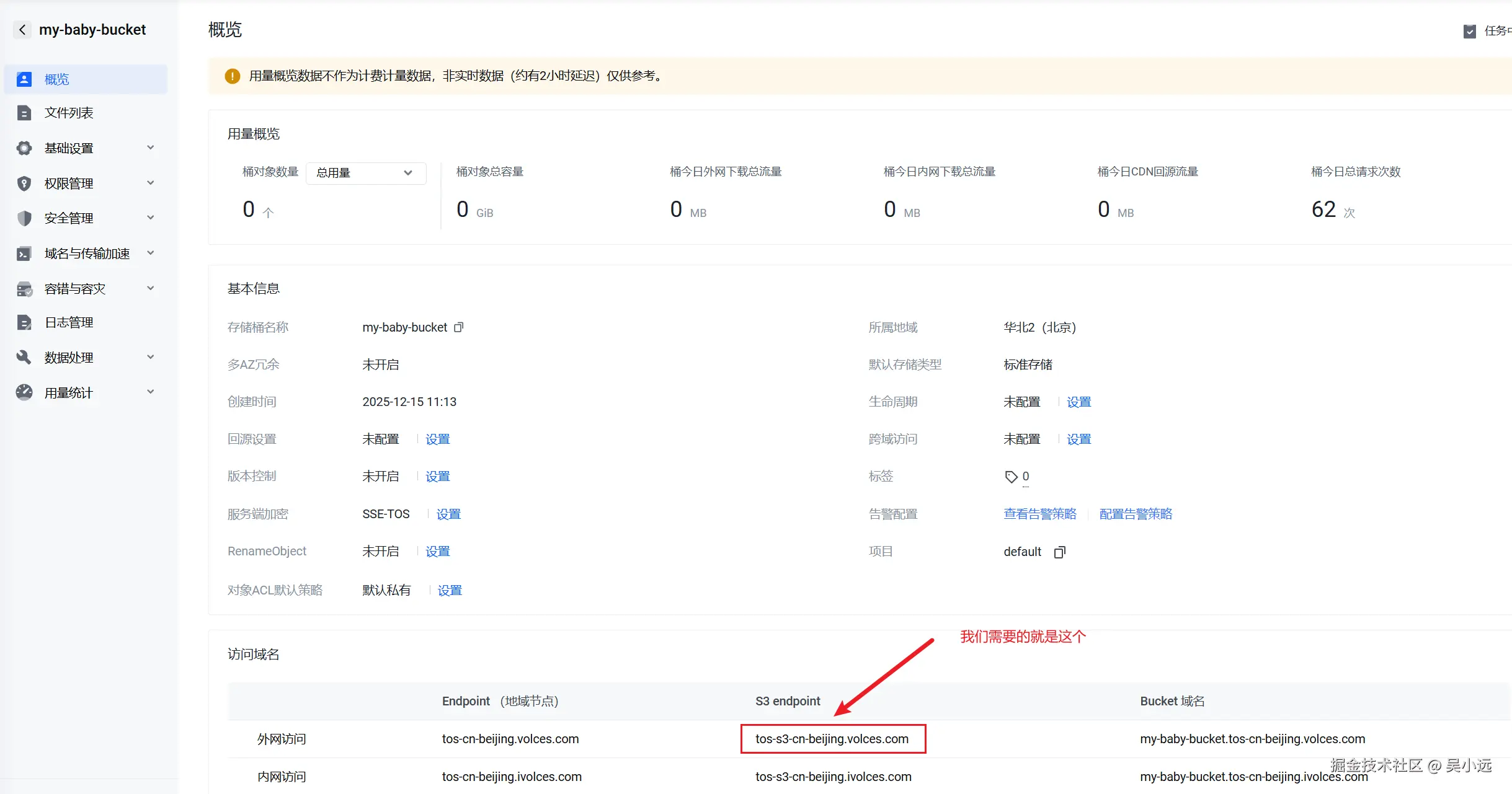1512x794 pixels.
Task: Check the 任务 checkbox at top right
Action: 1470,30
